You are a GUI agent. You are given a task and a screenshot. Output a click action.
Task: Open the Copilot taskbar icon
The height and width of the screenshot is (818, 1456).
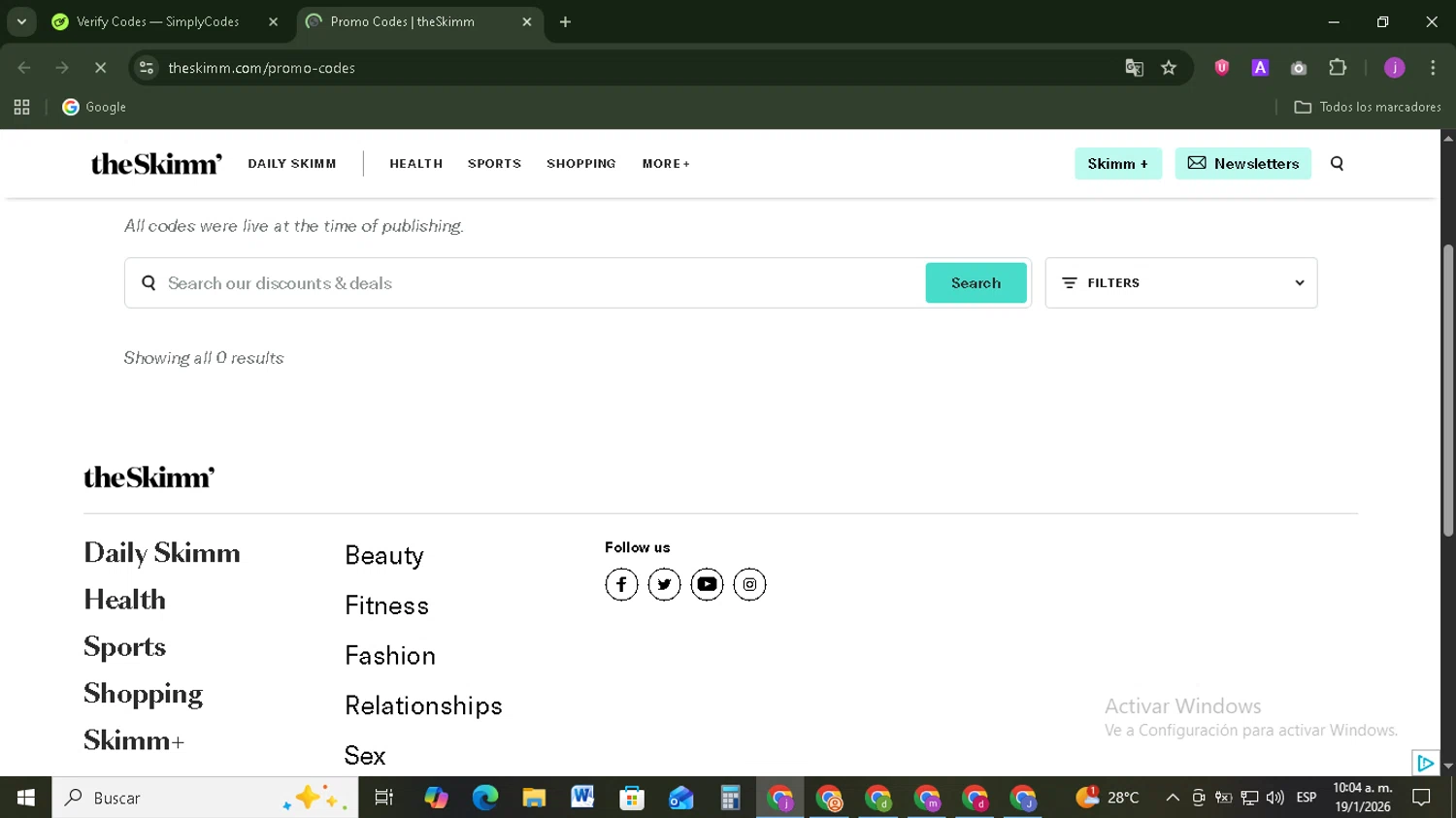[x=436, y=798]
